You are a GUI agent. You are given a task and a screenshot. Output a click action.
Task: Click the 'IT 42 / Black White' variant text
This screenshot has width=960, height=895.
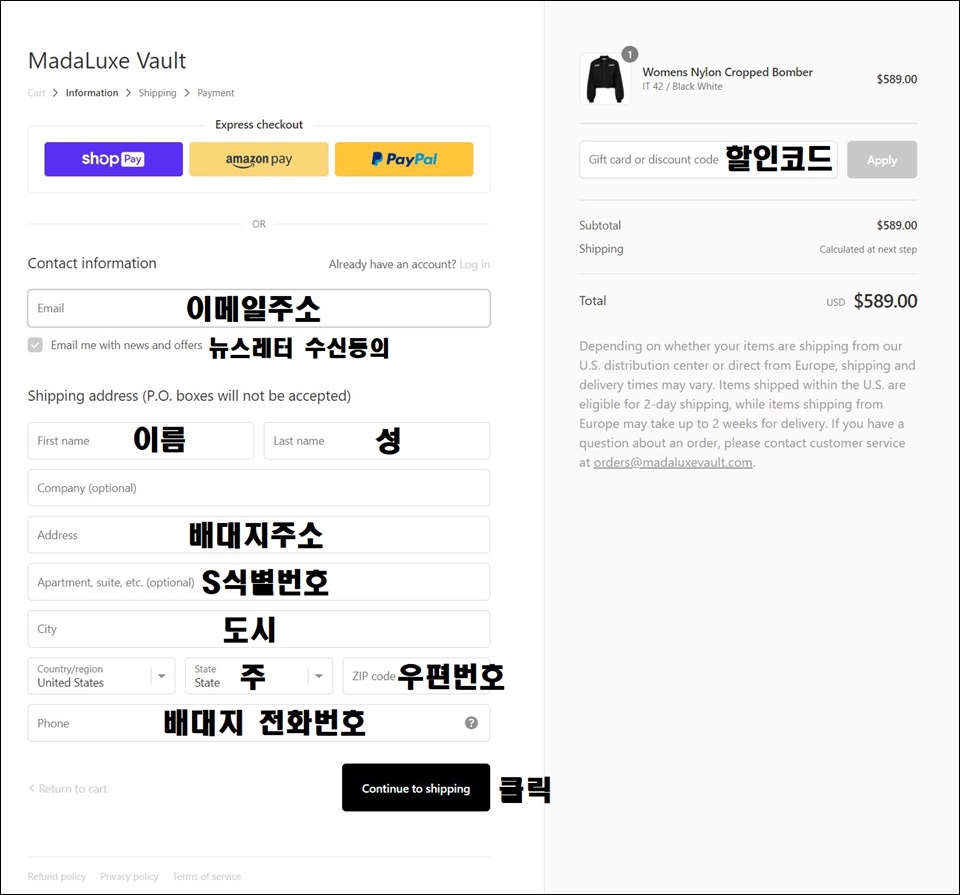coord(682,87)
